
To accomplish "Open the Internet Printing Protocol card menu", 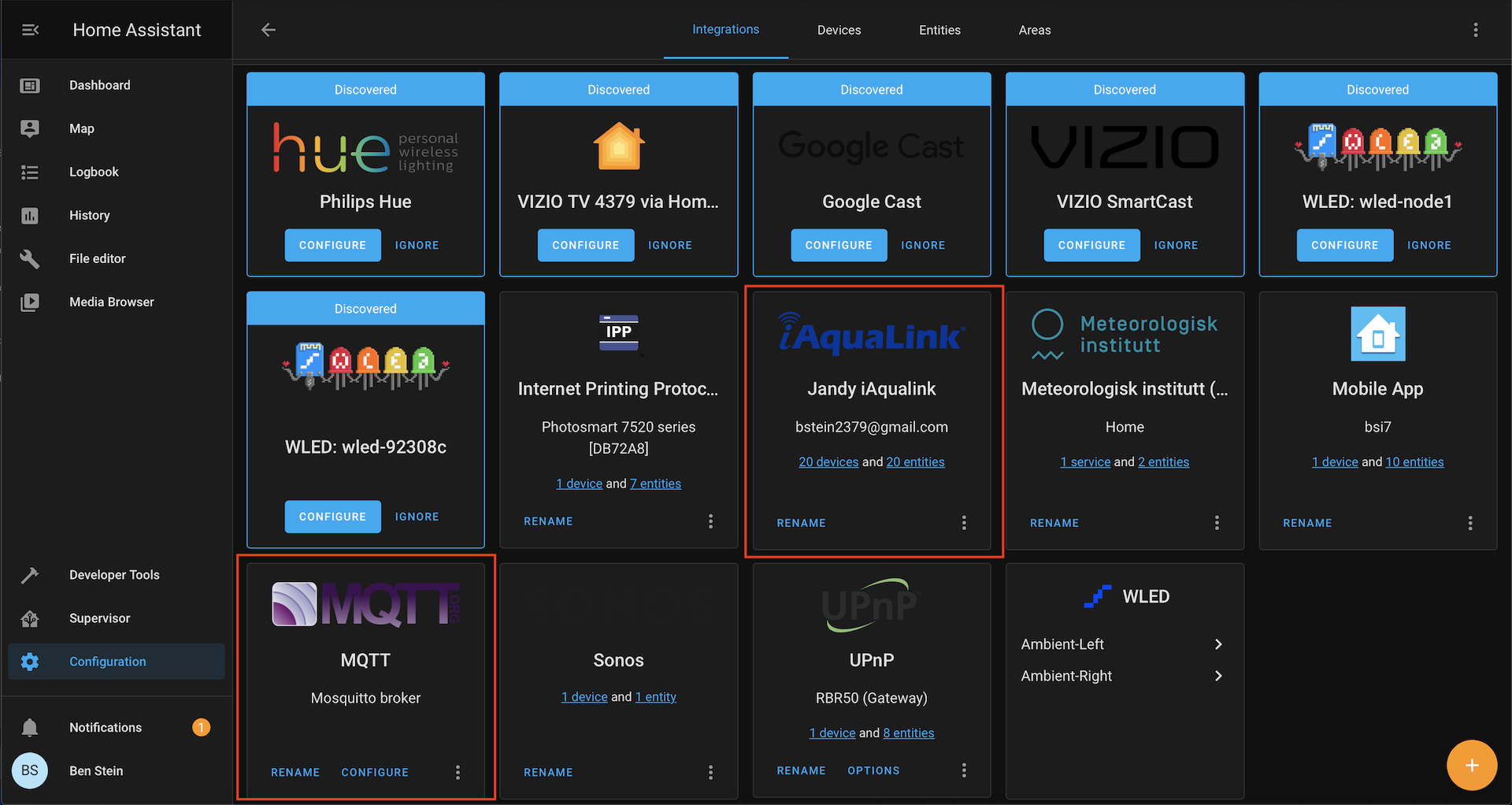I will tap(710, 521).
